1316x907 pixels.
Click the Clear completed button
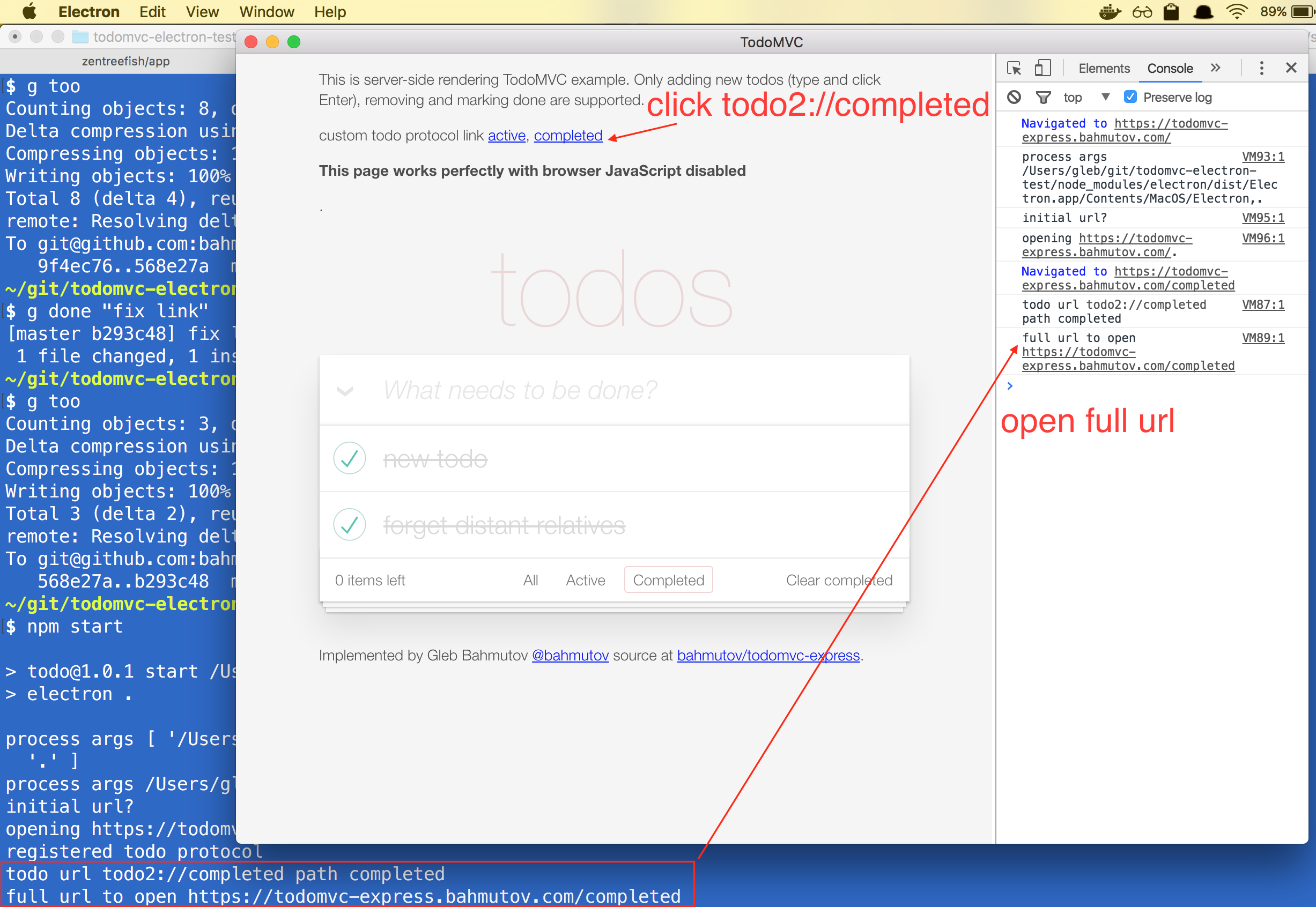click(839, 580)
